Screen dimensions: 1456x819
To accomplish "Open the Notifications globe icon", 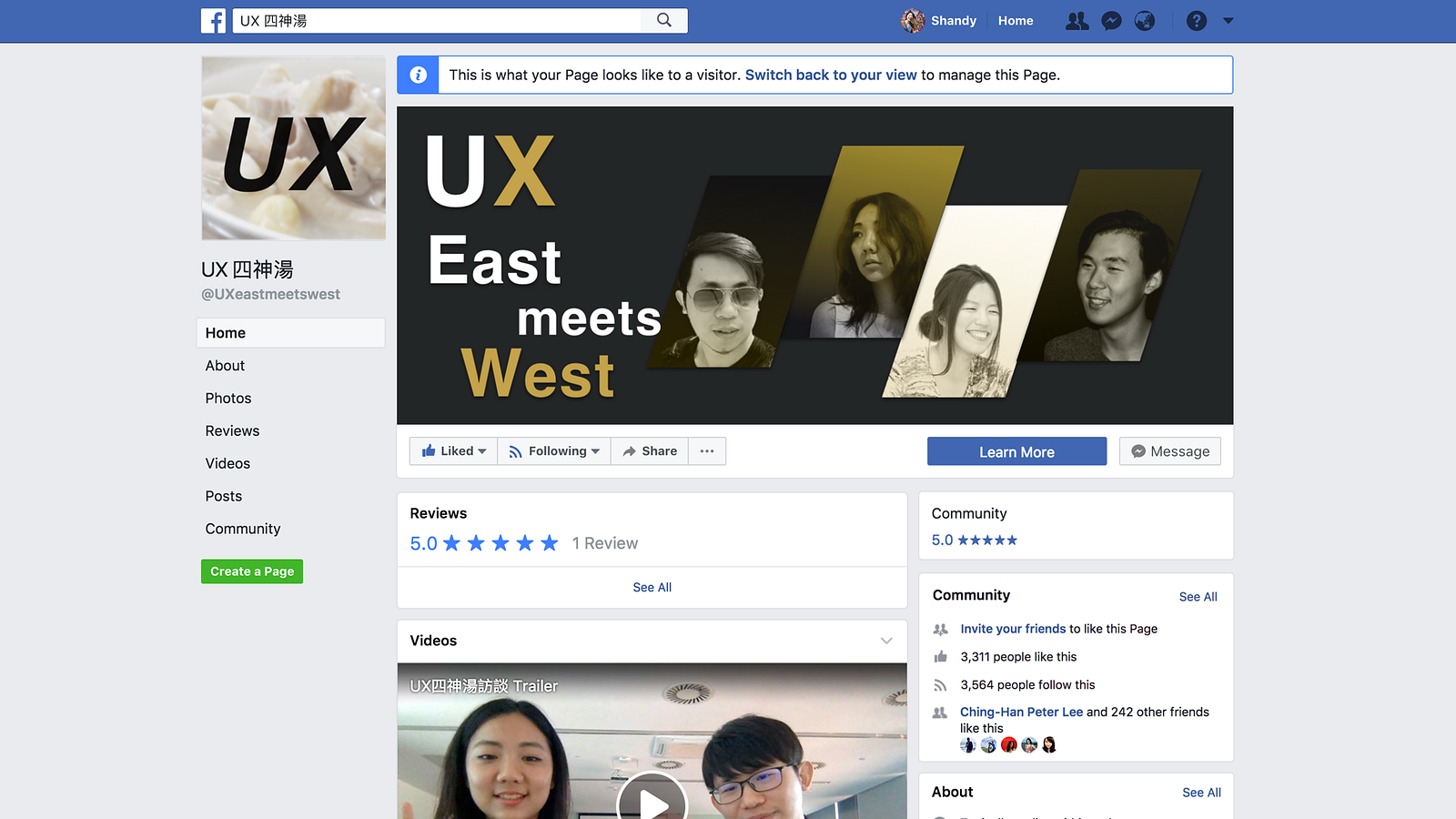I will pos(1145,21).
